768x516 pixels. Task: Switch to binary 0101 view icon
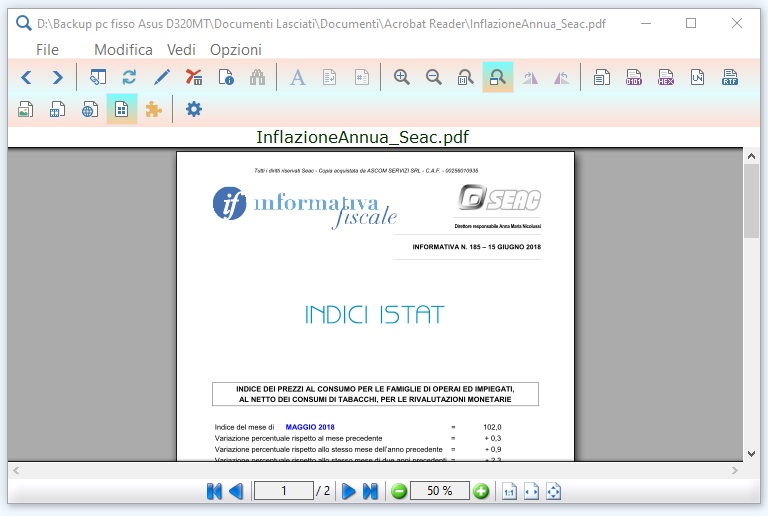(634, 77)
